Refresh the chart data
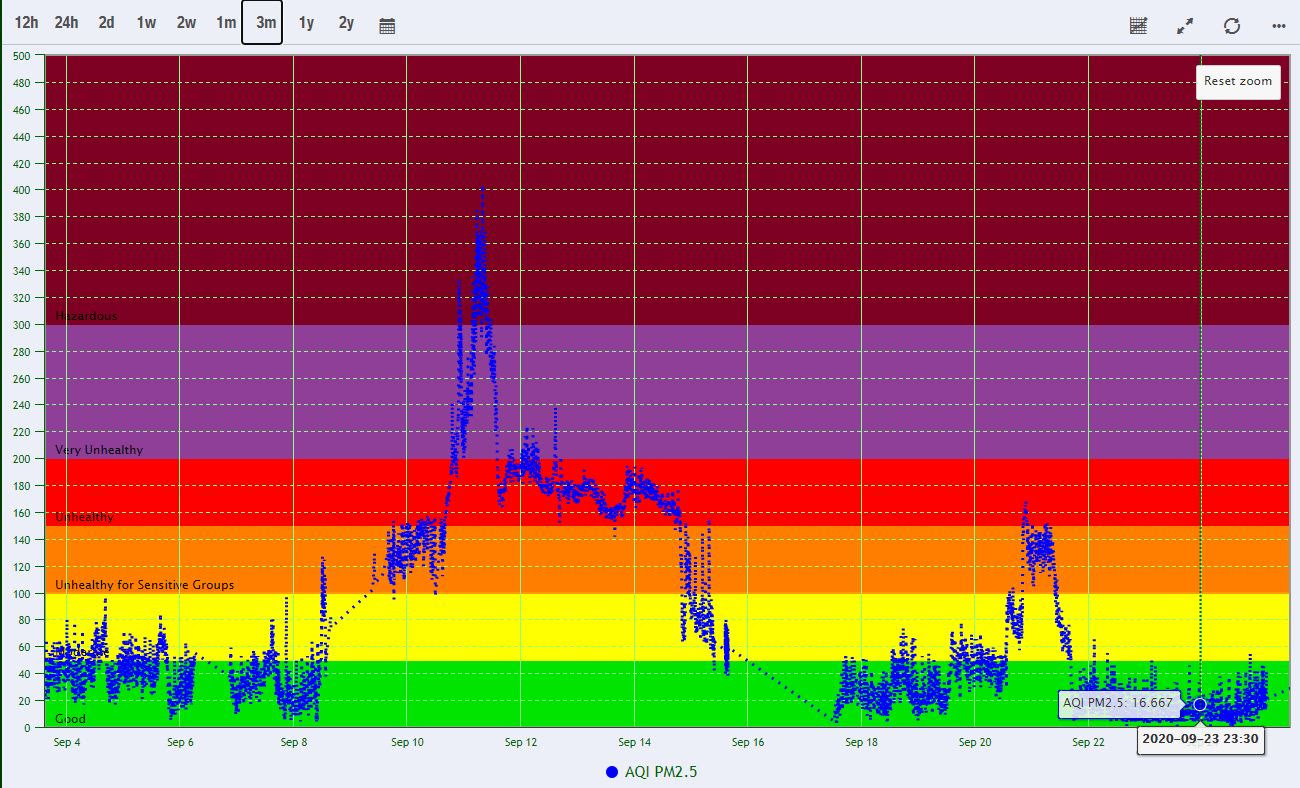Screen dimensions: 1300x788 click(x=1232, y=25)
